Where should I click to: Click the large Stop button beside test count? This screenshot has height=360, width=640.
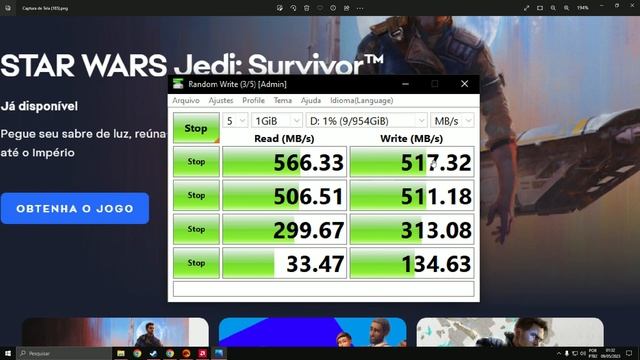pyautogui.click(x=196, y=128)
